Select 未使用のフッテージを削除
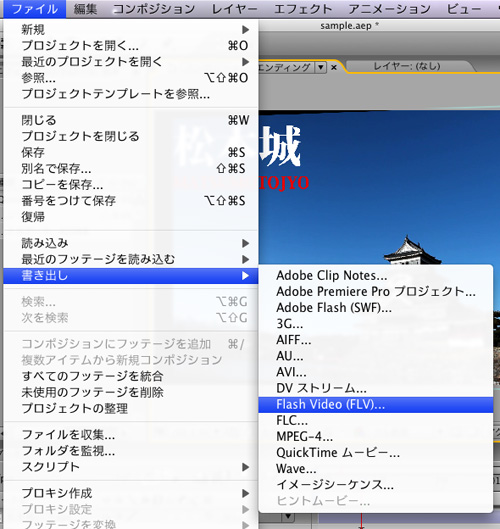This screenshot has width=500, height=529. point(131,392)
